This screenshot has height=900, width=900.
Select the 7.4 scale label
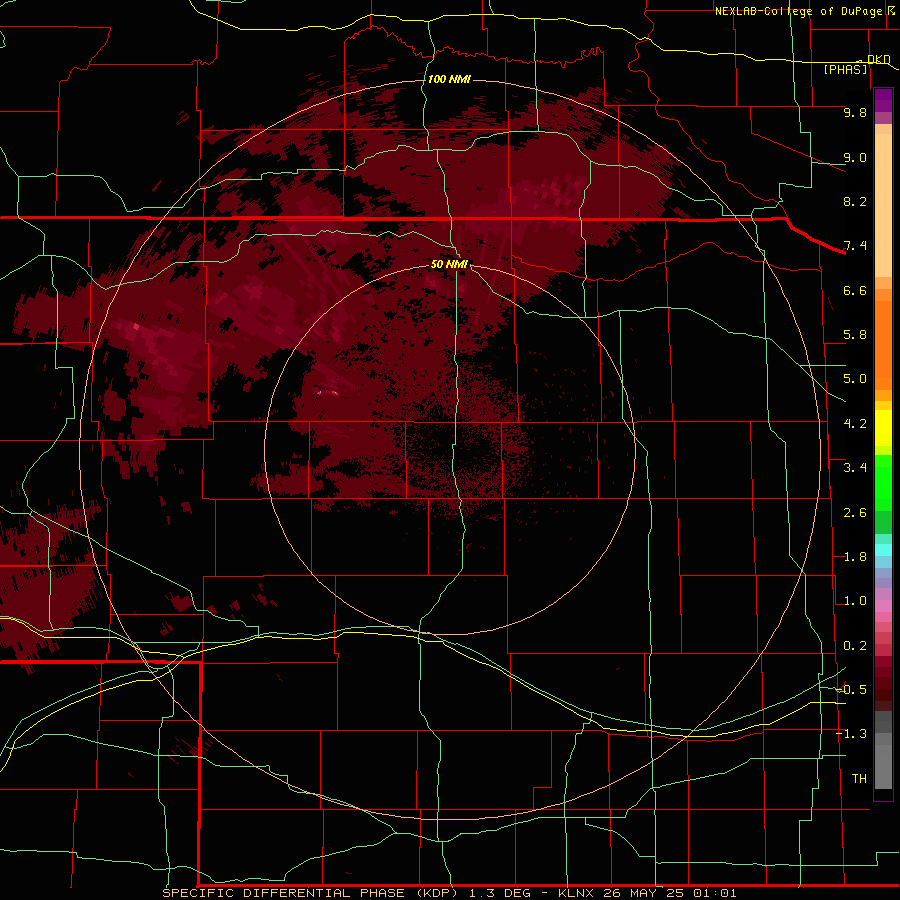[x=855, y=246]
